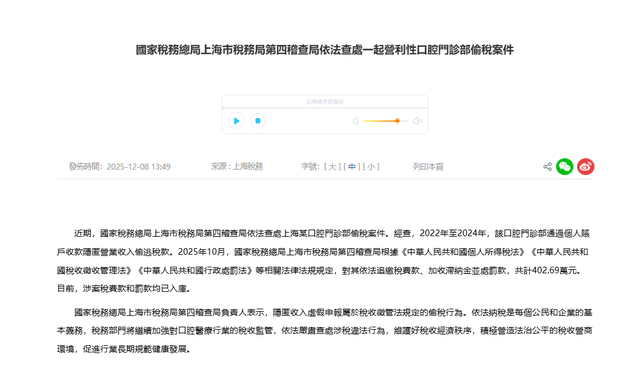640x383 pixels.
Task: Click the amount 402.69萬元 in the article
Action: coord(554,270)
